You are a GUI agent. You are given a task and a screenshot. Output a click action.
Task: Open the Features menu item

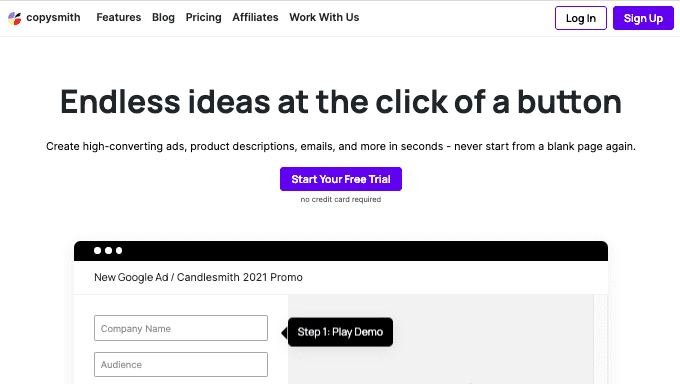click(x=119, y=17)
